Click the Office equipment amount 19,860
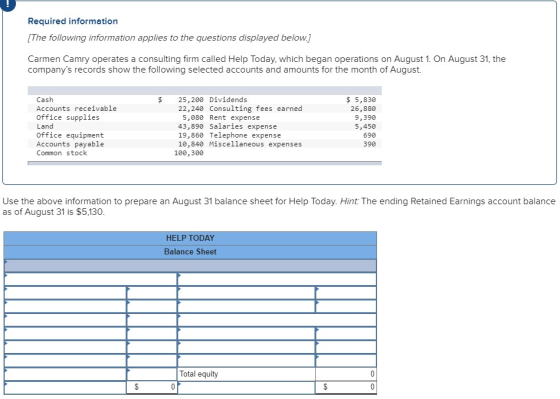Screen dimensions: 560x399 (191, 135)
